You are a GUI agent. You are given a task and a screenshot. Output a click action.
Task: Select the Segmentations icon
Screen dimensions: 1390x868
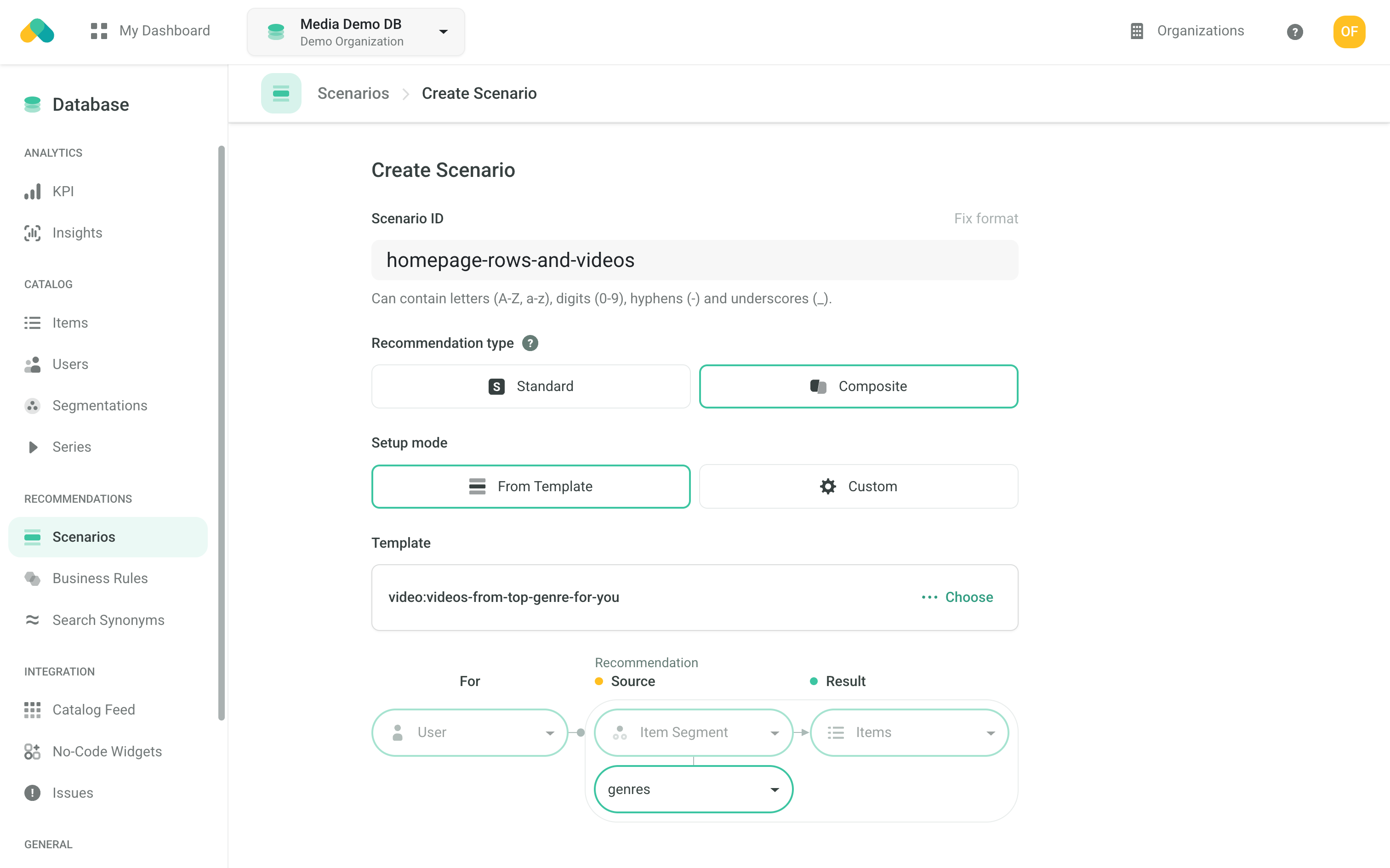(33, 405)
